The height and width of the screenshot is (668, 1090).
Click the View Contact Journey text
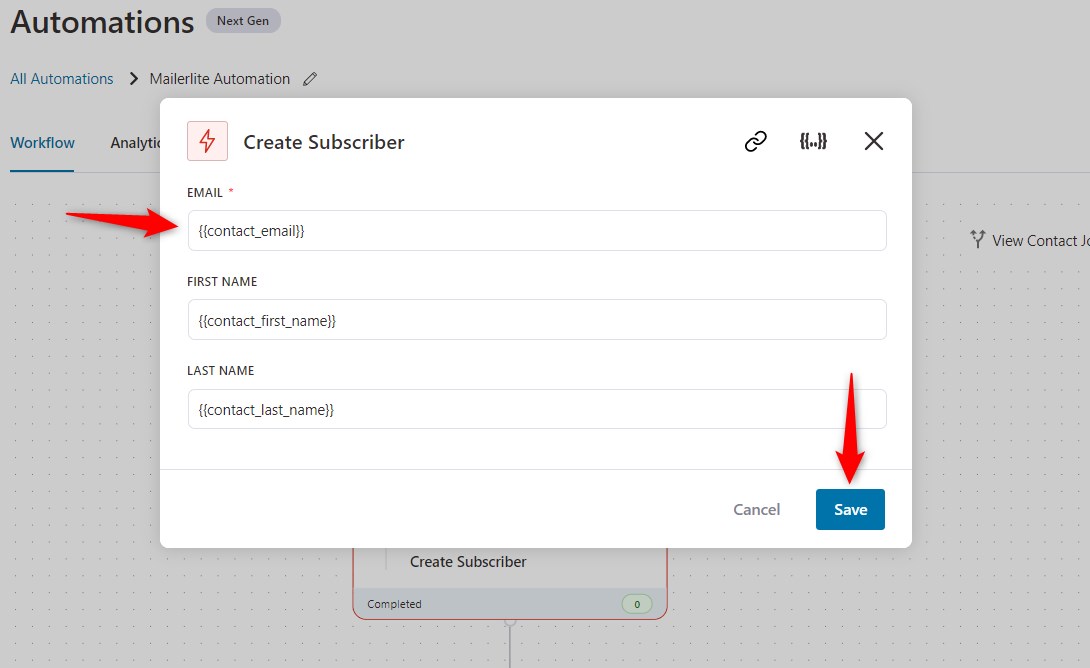tap(1041, 241)
